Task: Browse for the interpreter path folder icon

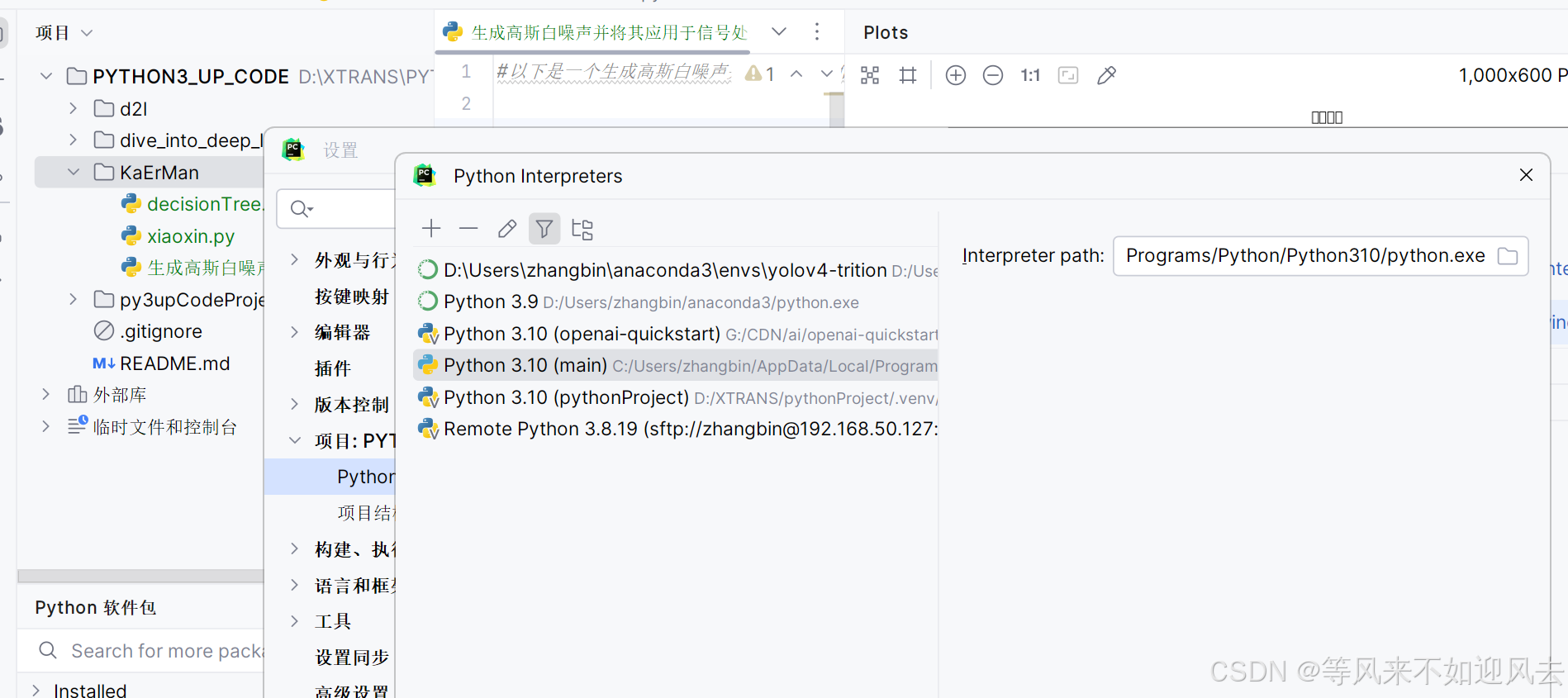Action: [1508, 256]
